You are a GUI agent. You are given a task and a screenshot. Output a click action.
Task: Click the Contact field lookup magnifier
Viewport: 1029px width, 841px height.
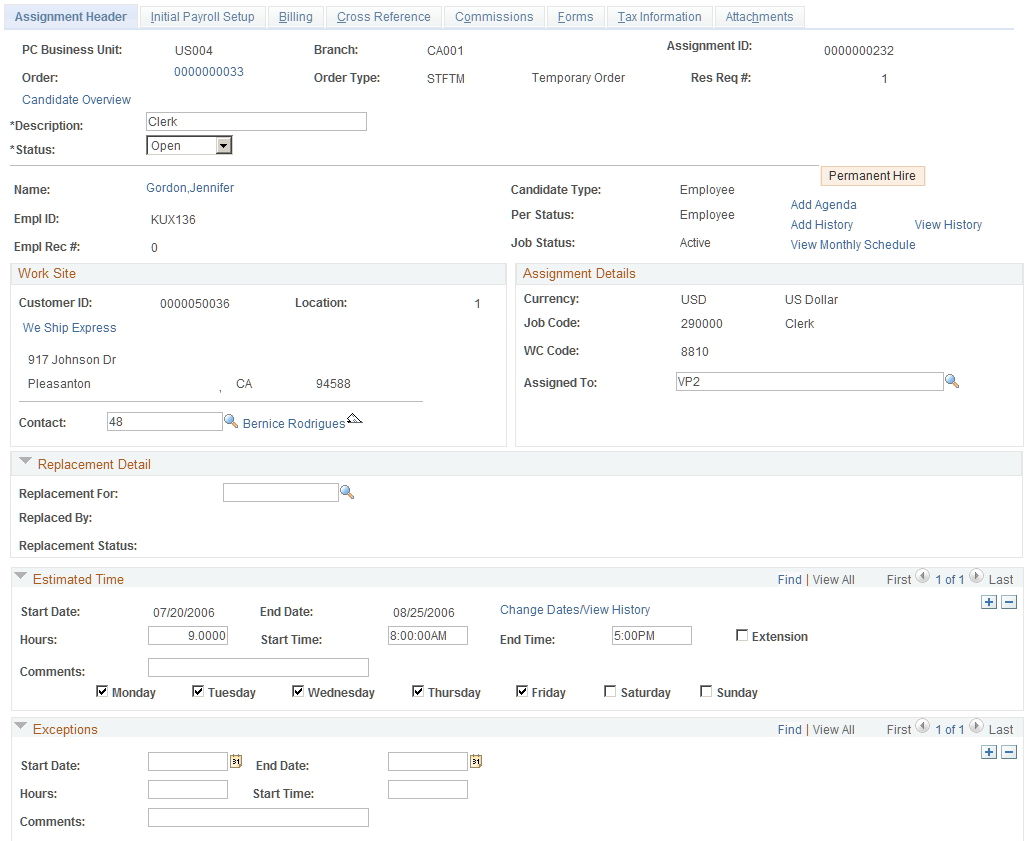pos(231,421)
